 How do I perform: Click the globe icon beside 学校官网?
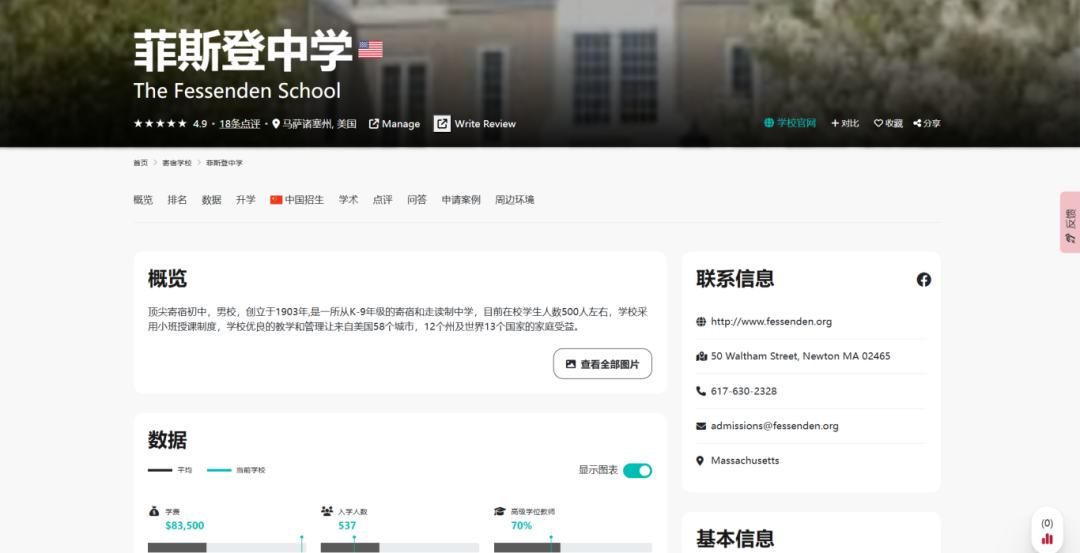click(769, 123)
